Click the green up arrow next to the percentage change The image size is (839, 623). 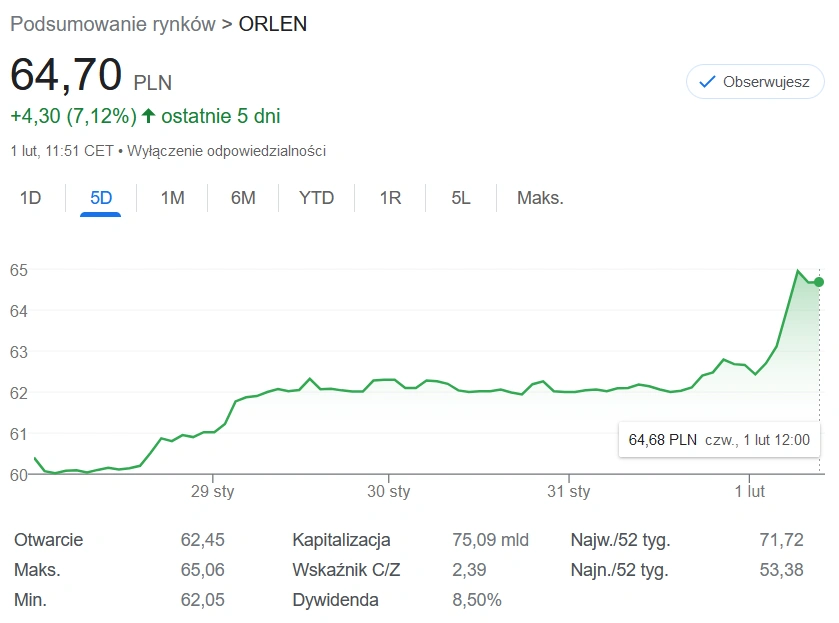[148, 116]
